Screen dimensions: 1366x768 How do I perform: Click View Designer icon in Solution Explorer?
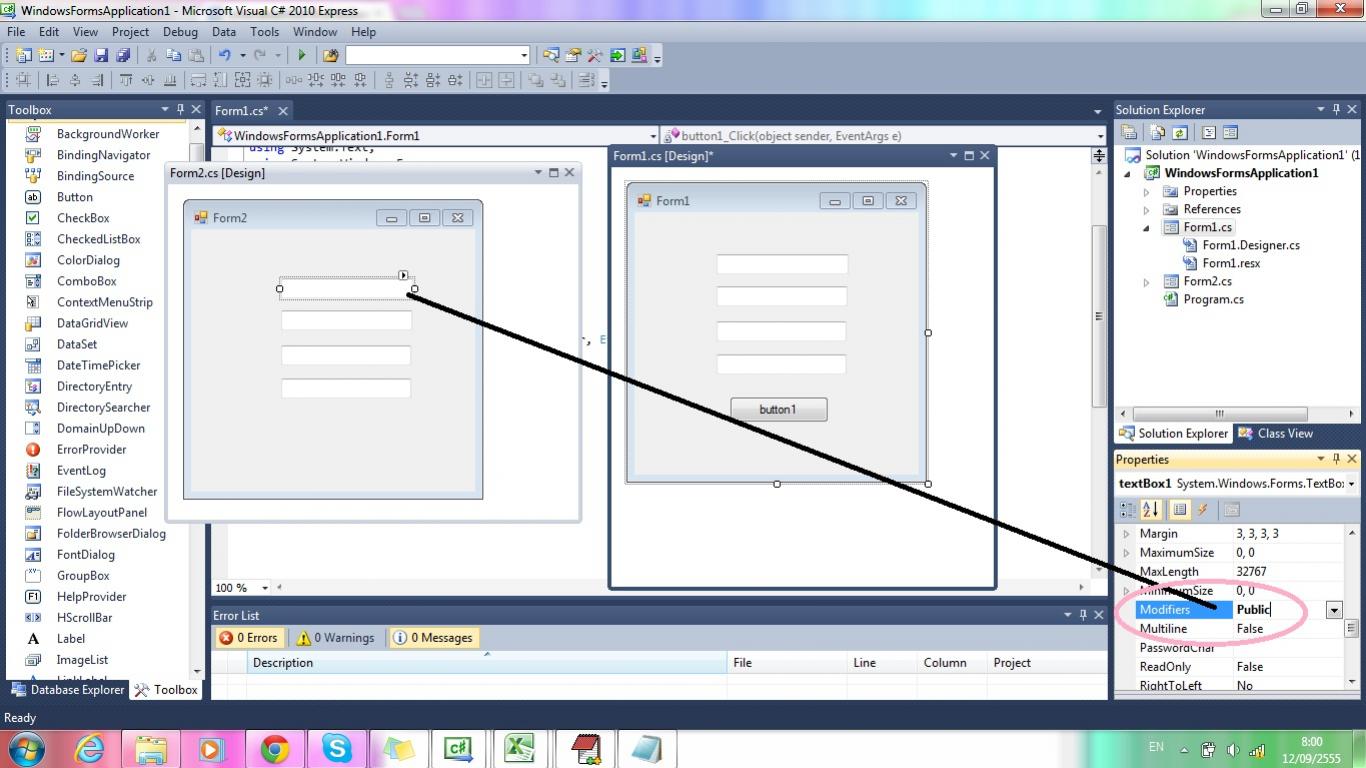coord(1231,132)
